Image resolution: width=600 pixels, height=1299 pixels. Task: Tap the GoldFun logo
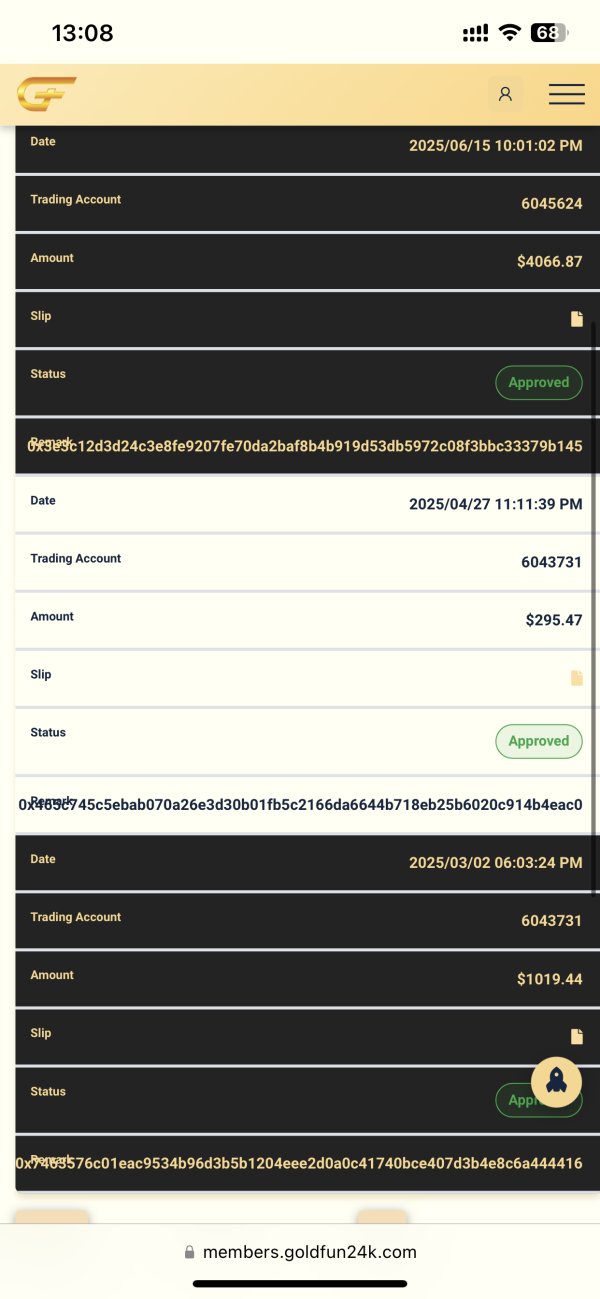point(46,94)
